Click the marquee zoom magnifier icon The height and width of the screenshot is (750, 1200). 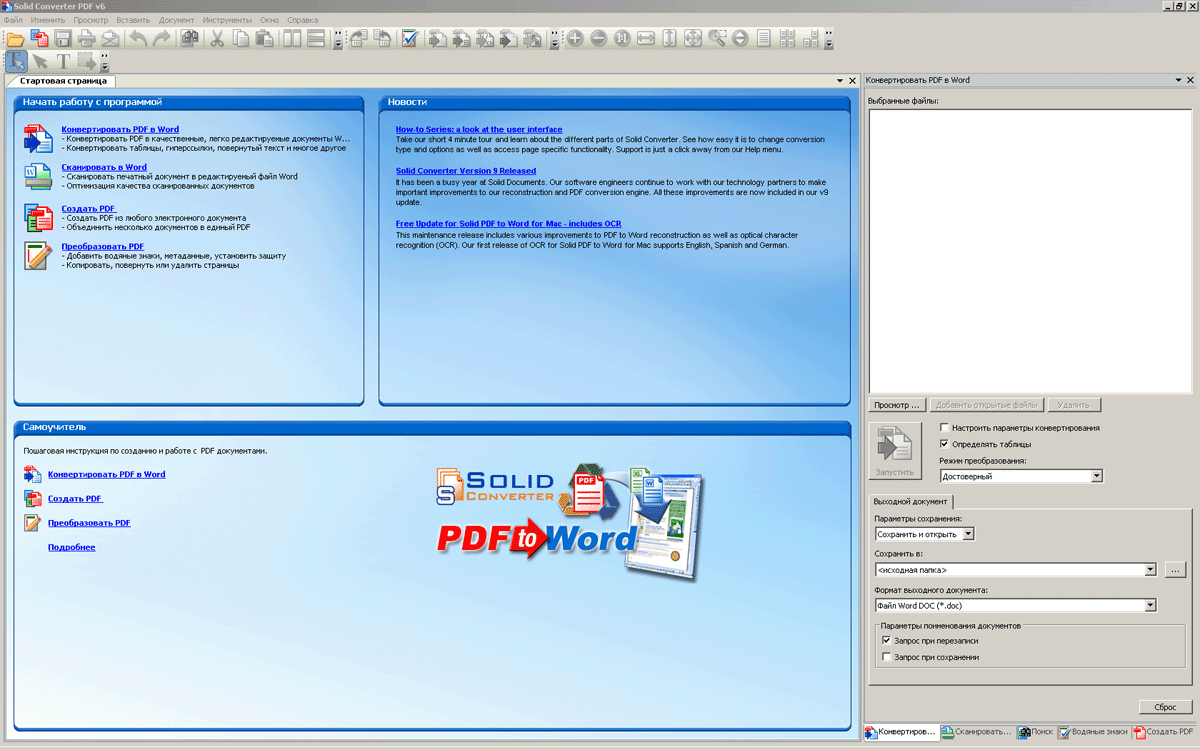pos(717,39)
